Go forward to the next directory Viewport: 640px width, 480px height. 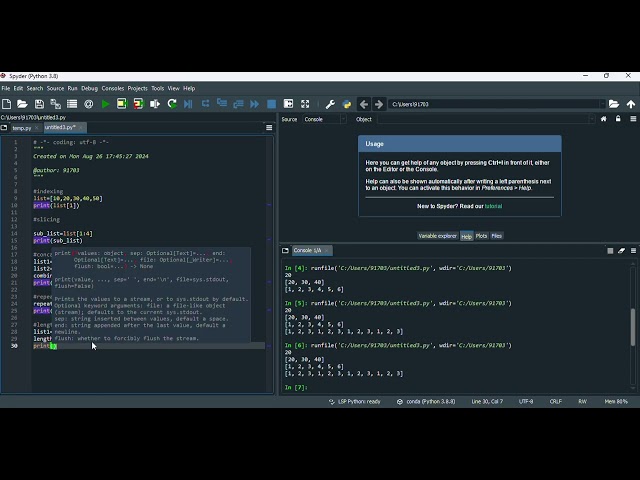pos(379,104)
